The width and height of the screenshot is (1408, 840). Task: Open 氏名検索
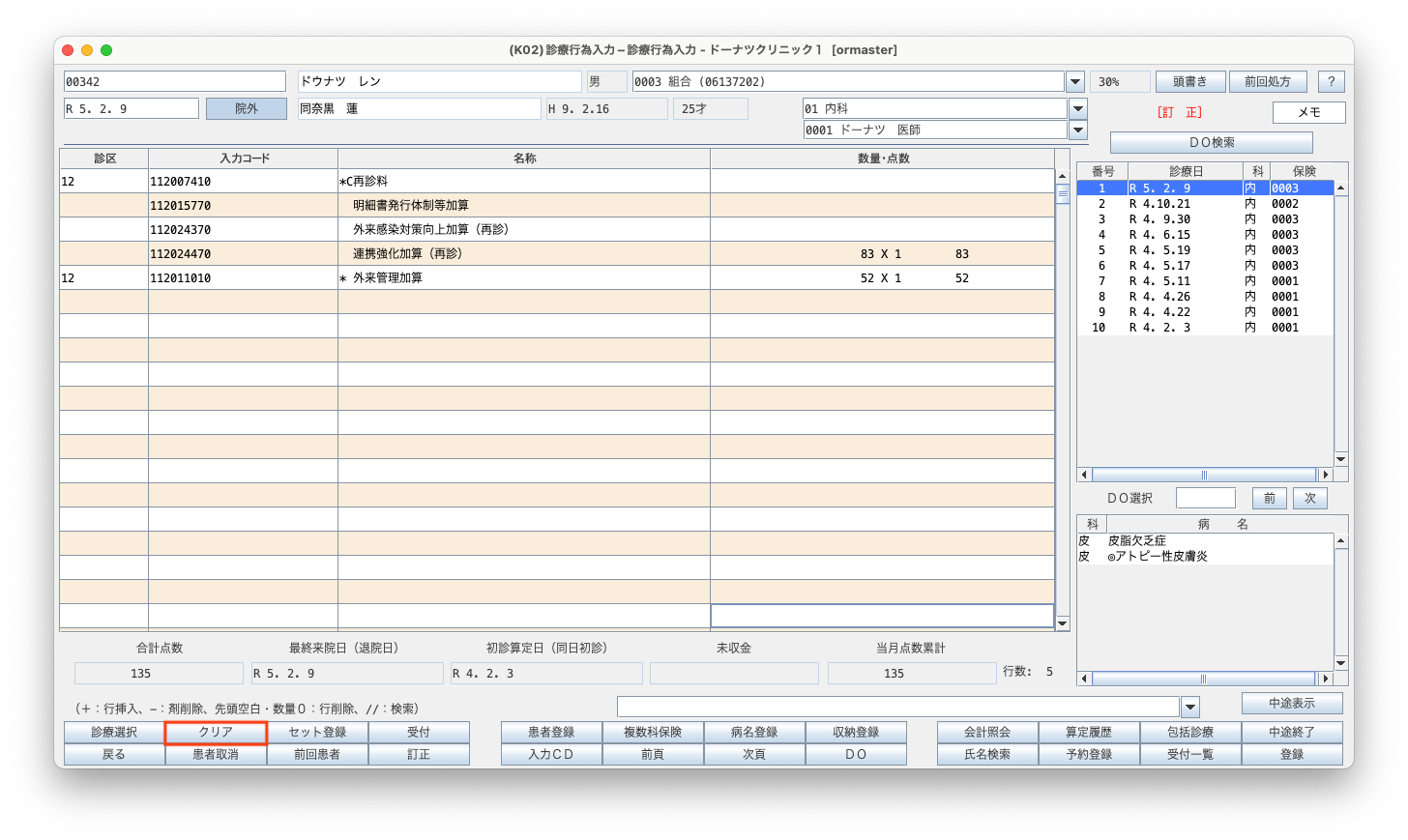[987, 755]
